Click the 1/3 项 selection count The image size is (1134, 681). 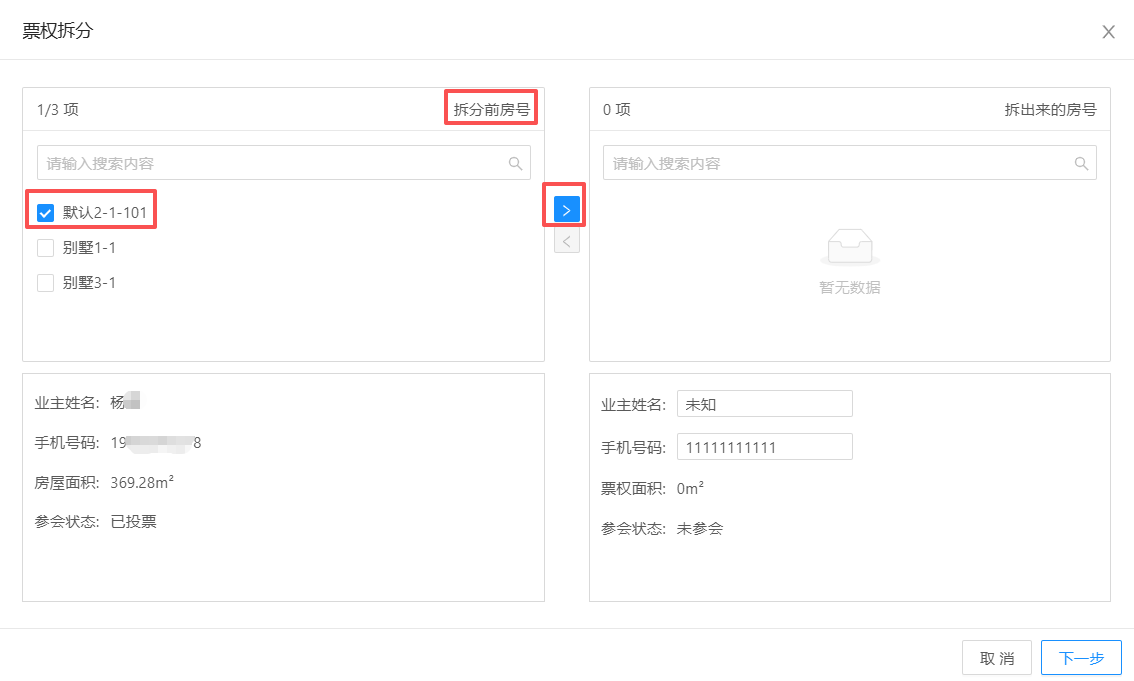[58, 109]
